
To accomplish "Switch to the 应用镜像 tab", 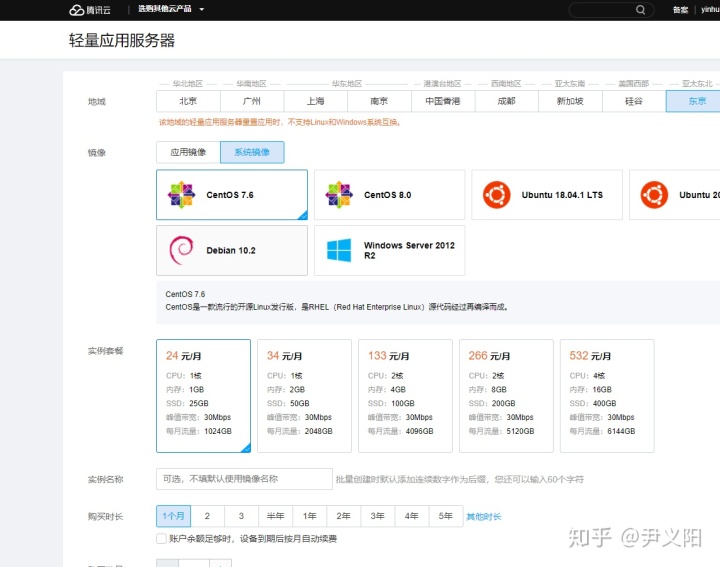I will point(188,152).
